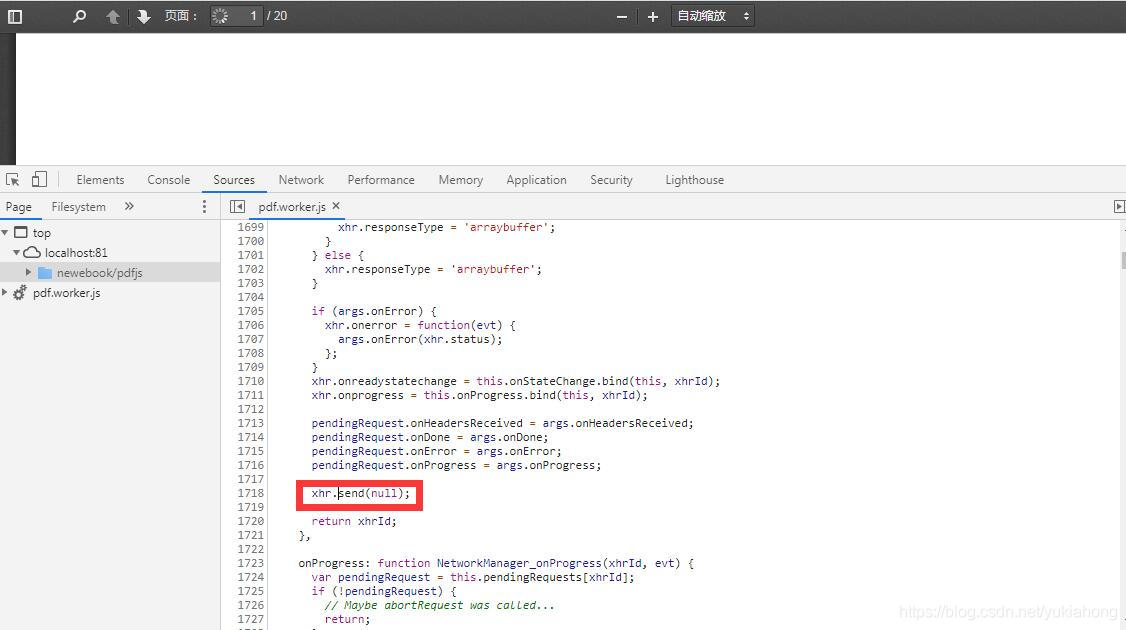
Task: Toggle the PDF sidebar icon
Action: click(x=14, y=15)
